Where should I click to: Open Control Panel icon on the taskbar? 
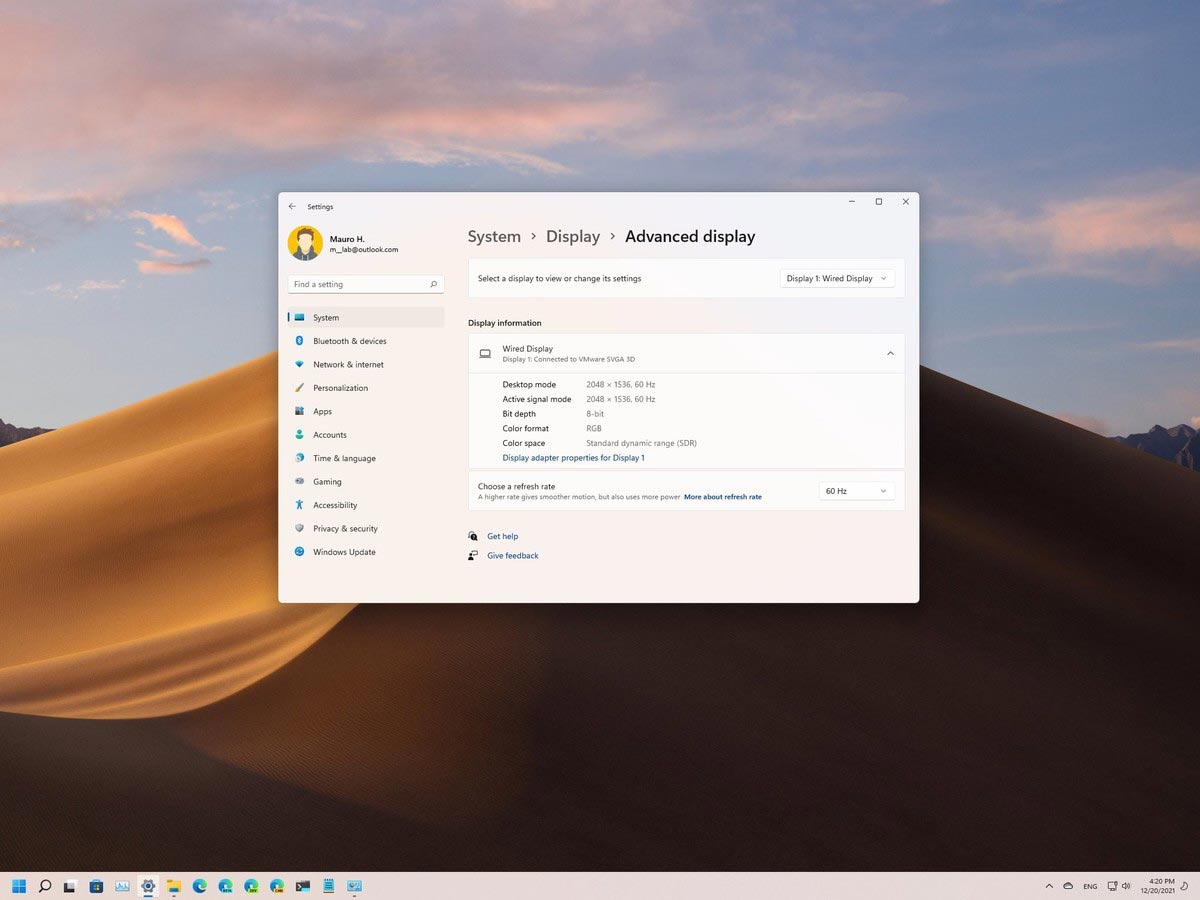point(354,886)
